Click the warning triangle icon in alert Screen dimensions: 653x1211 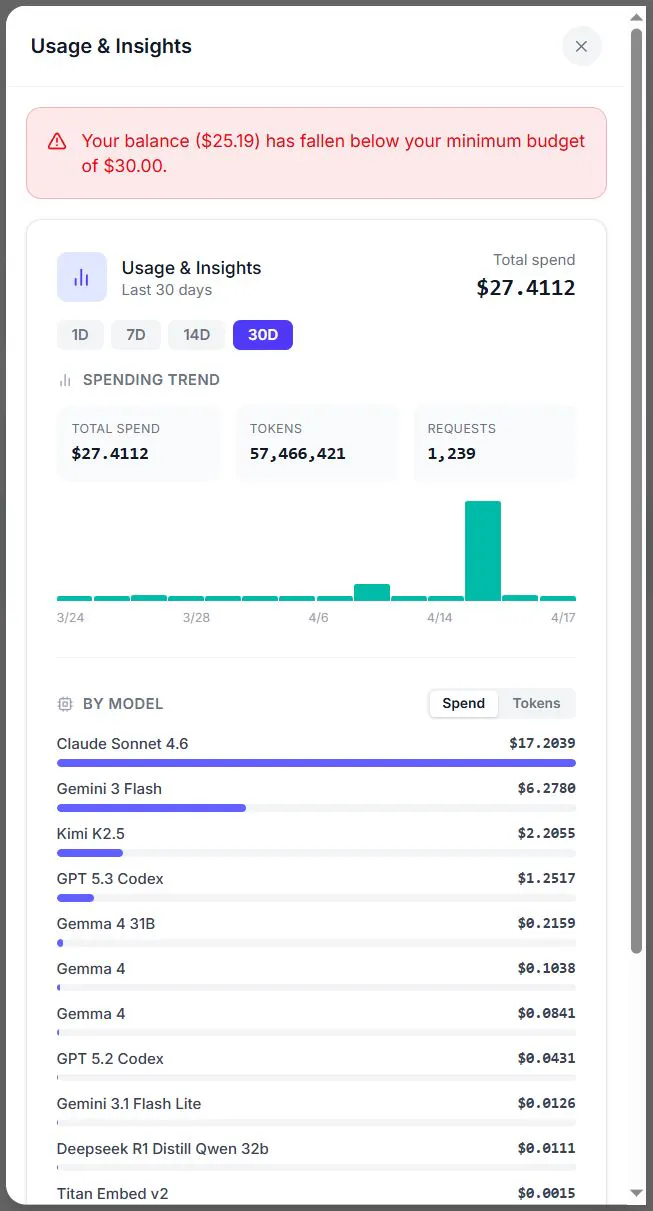click(x=57, y=141)
